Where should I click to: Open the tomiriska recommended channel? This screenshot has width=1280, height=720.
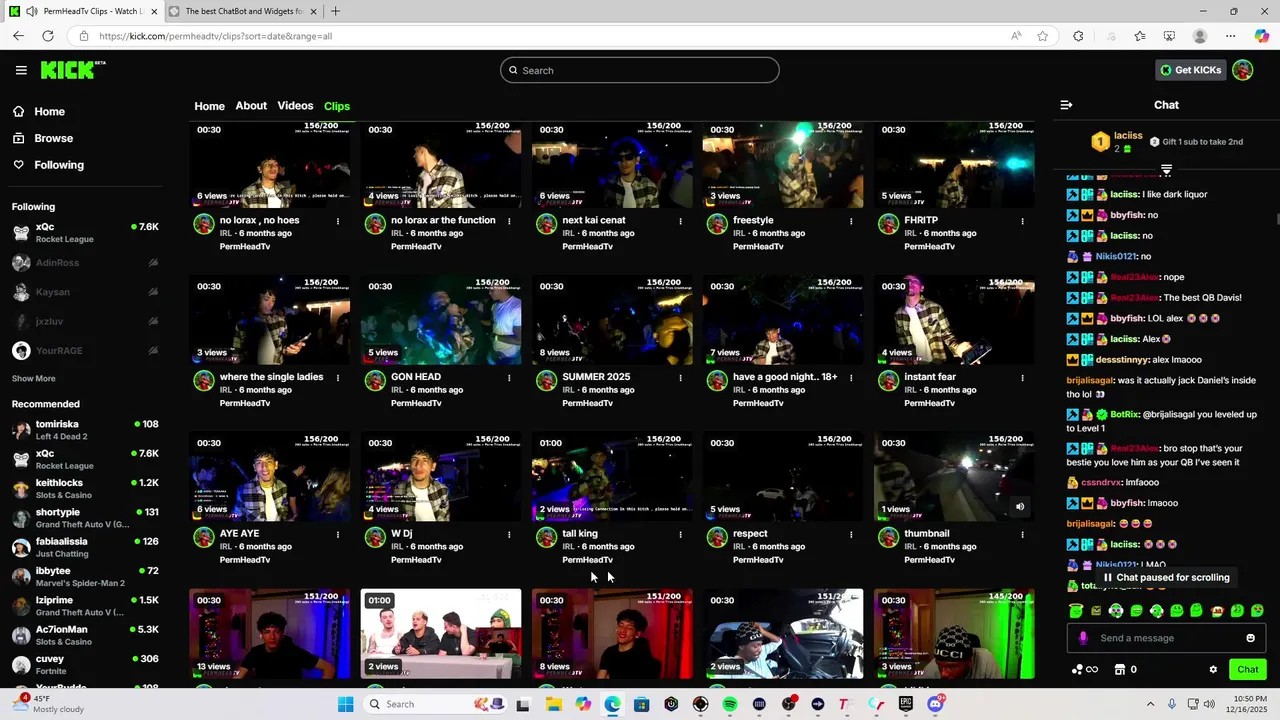pyautogui.click(x=85, y=430)
